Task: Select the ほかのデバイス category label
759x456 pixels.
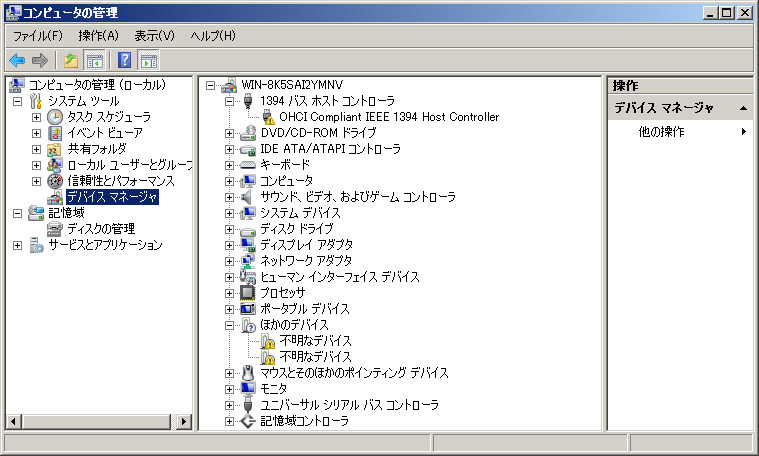Action: coord(294,325)
